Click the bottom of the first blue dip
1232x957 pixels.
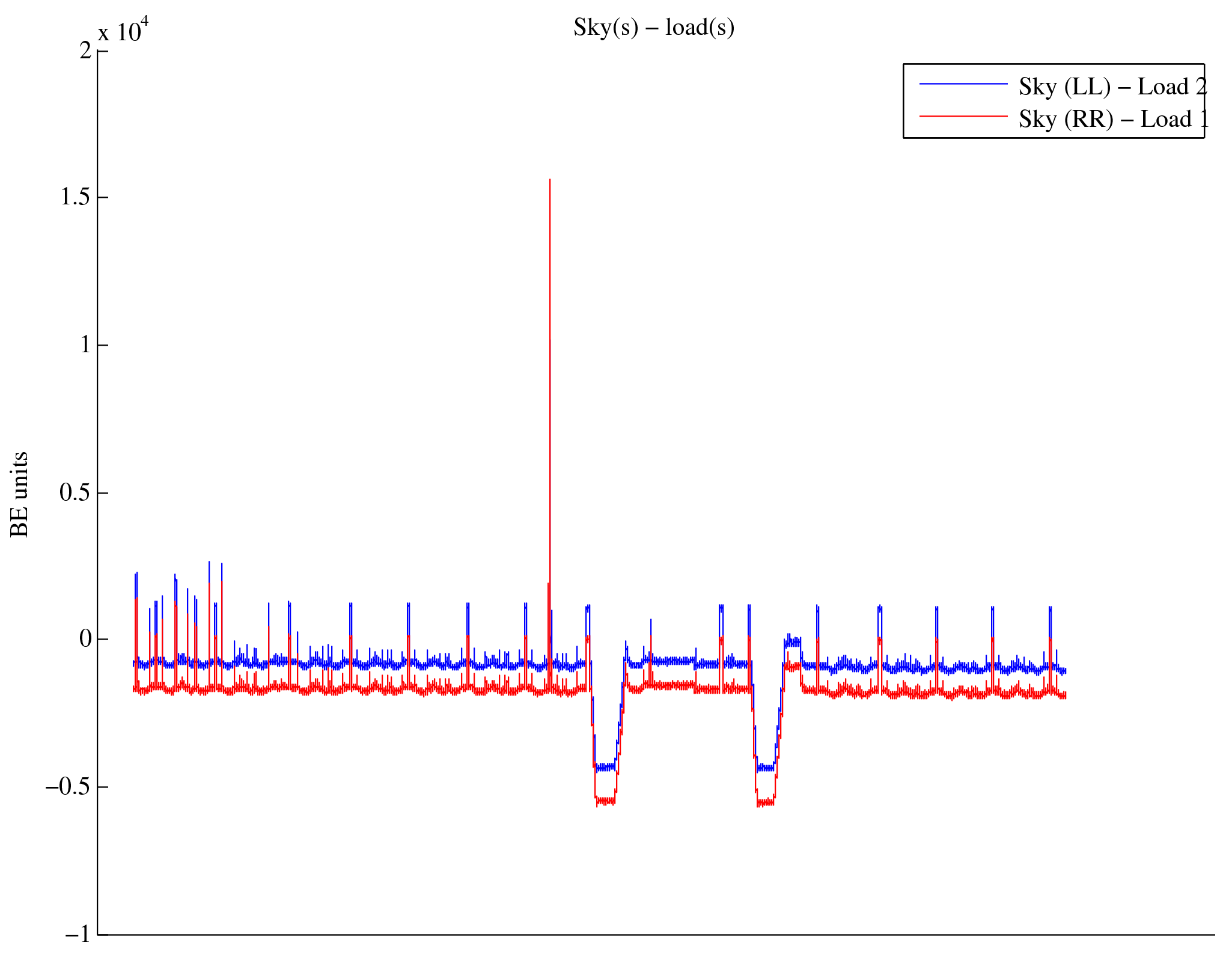pyautogui.click(x=605, y=767)
